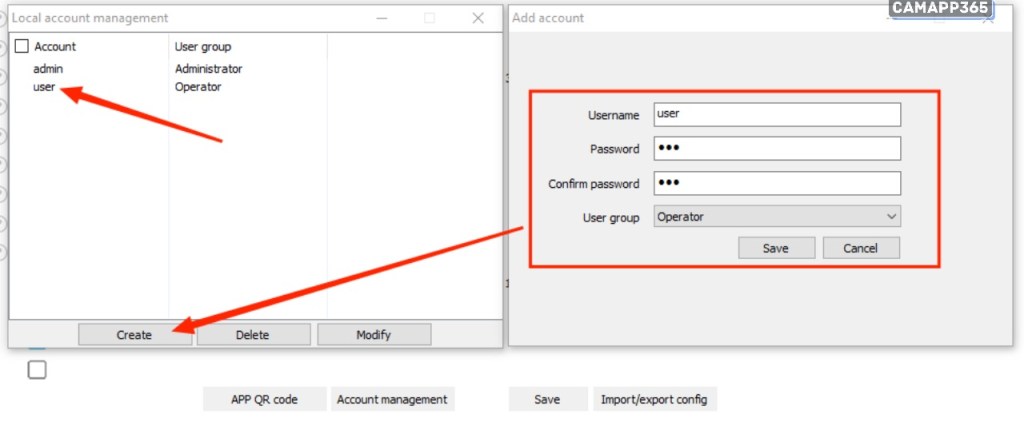
Task: Close the Local account management window
Action: [x=478, y=18]
